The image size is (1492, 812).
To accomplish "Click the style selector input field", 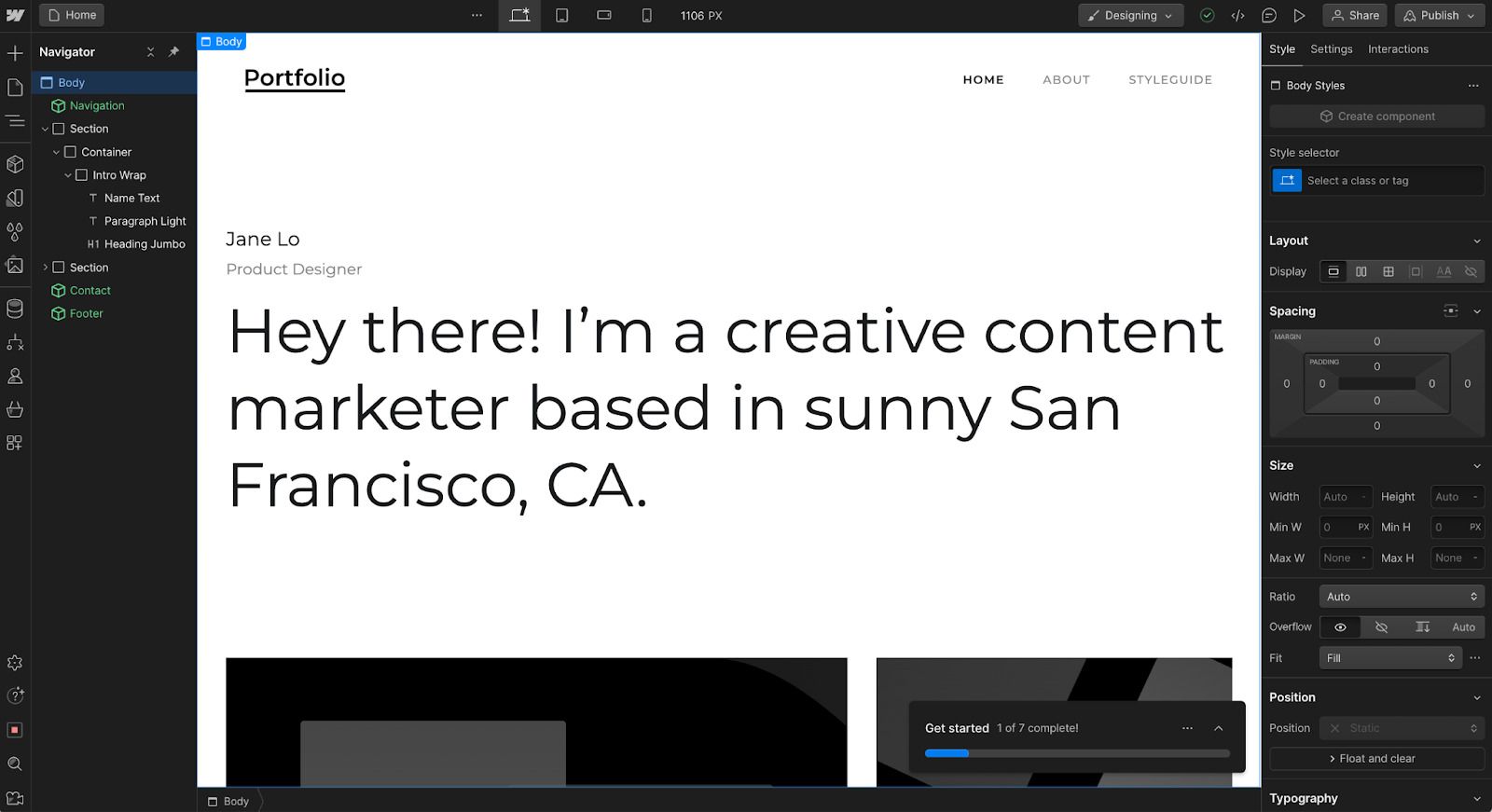I will click(1389, 181).
